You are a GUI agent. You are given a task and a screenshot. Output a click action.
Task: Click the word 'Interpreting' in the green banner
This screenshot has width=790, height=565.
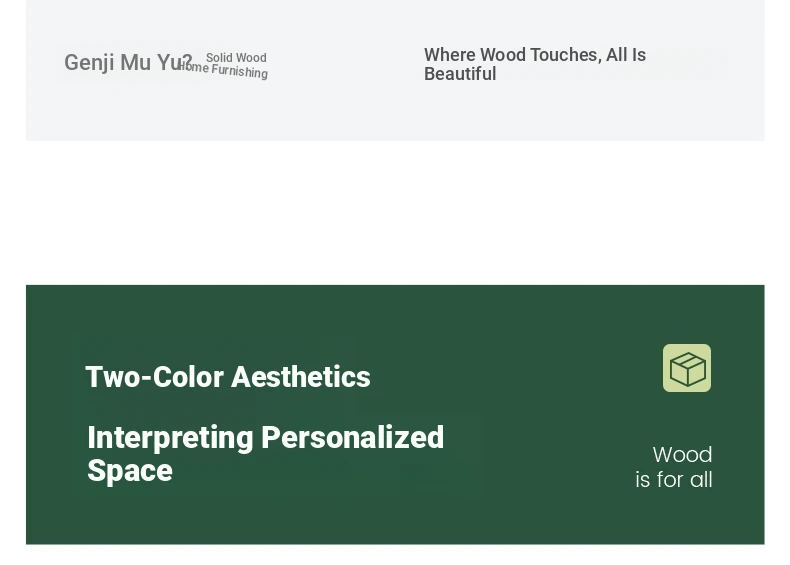click(170, 437)
